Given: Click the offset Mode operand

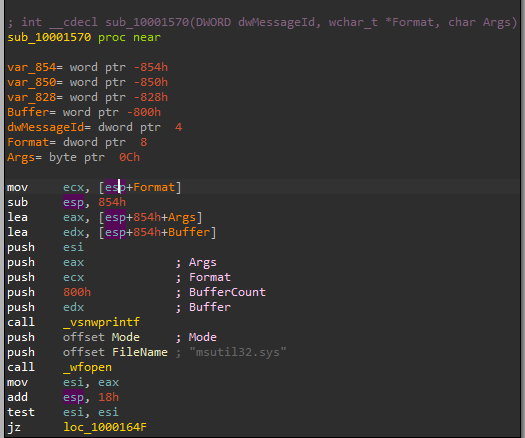Looking at the screenshot, I should point(101,337).
